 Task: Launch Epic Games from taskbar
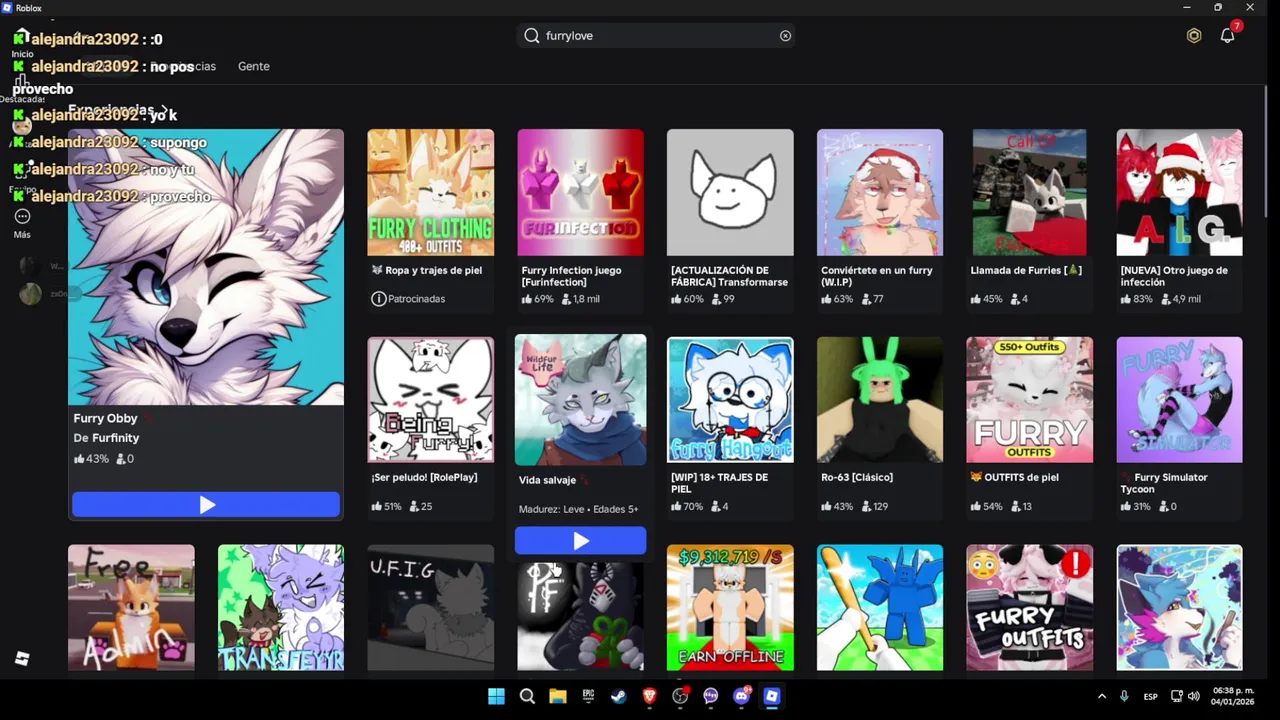[588, 697]
